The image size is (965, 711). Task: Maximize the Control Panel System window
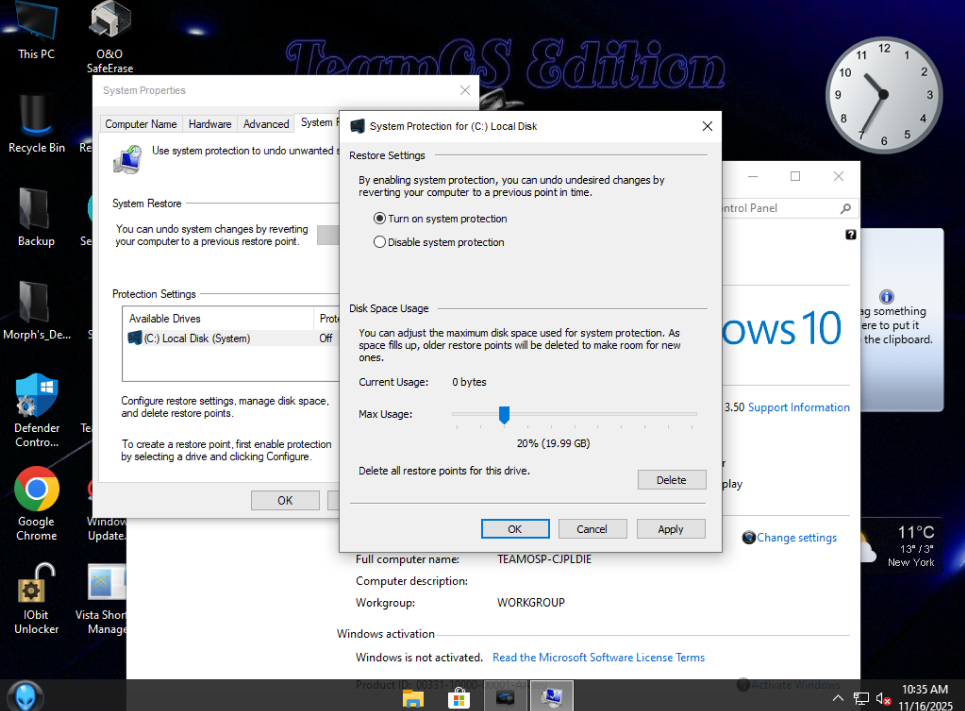795,177
